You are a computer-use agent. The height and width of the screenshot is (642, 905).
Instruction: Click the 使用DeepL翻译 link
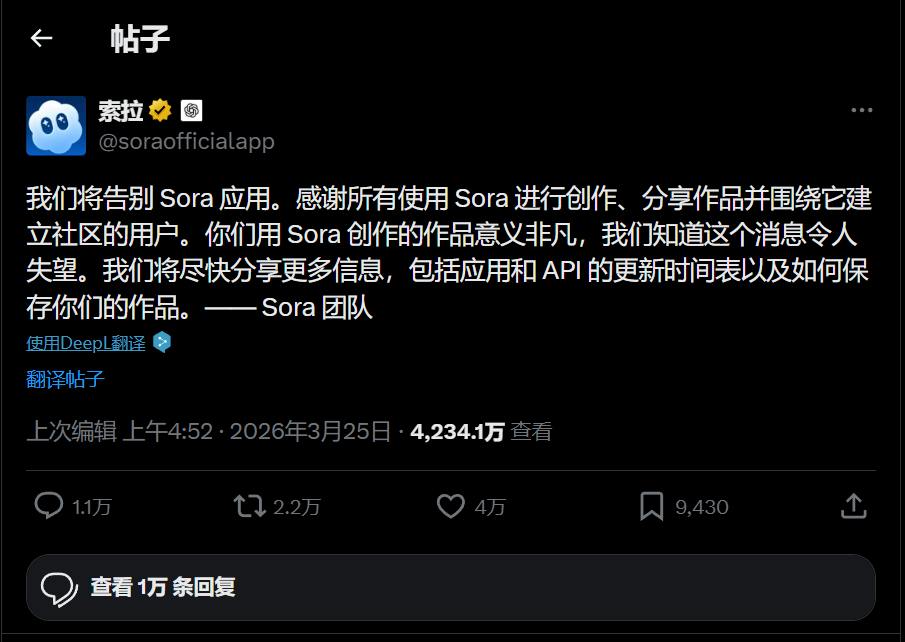86,343
